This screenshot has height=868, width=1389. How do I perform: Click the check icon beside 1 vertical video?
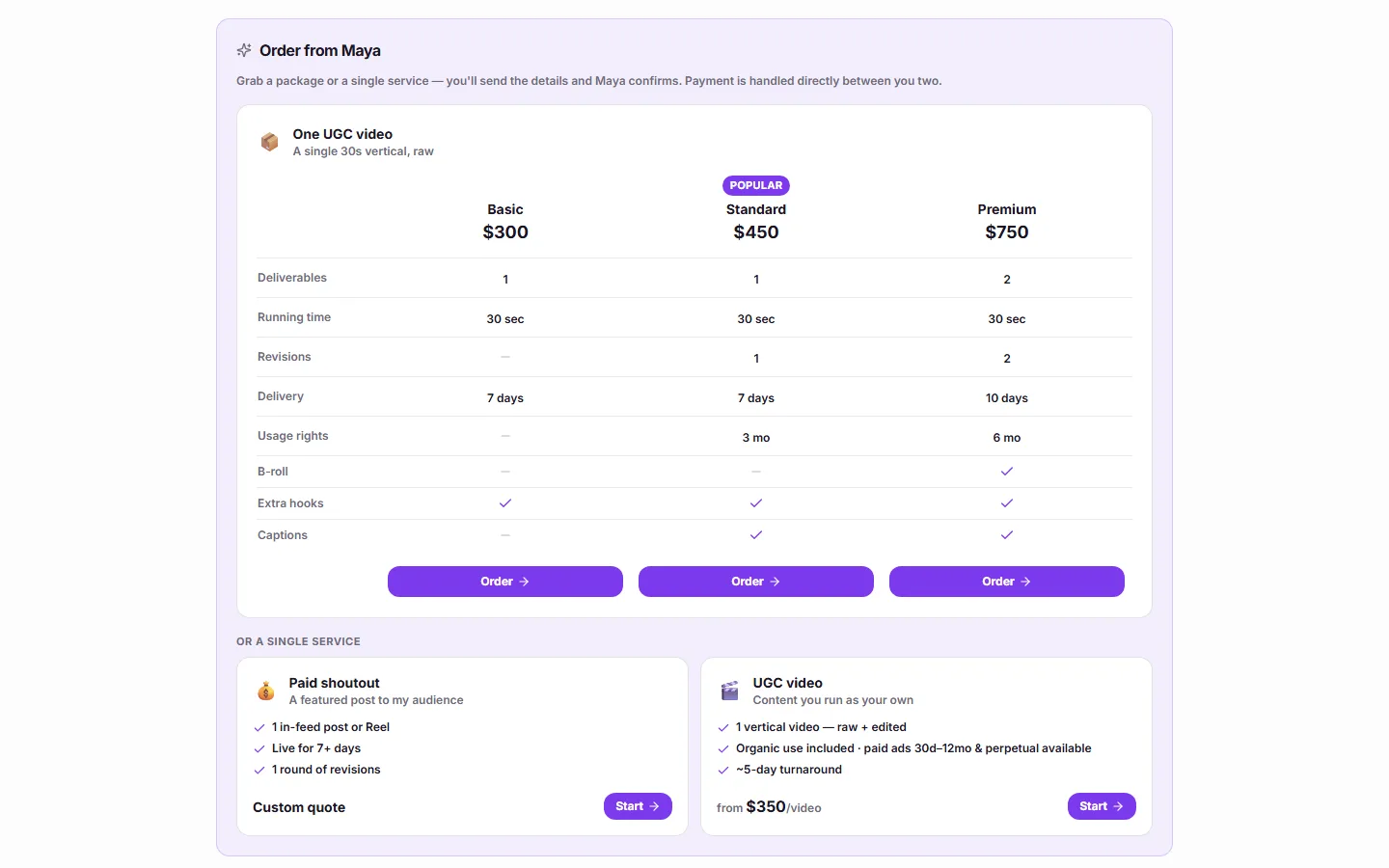click(723, 728)
